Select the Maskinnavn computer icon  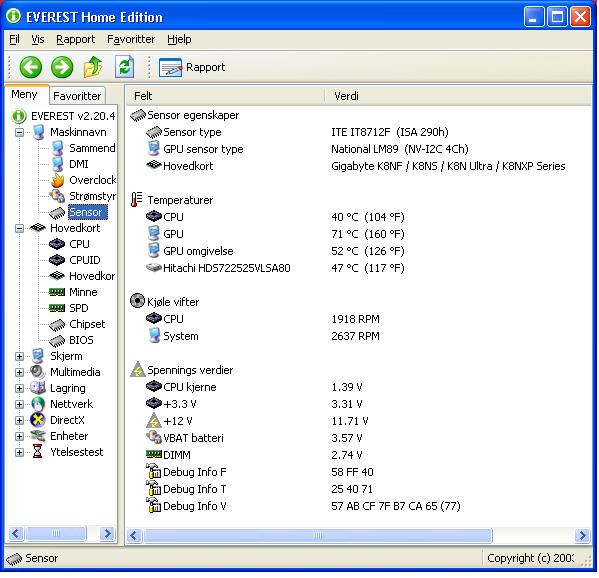(x=39, y=132)
